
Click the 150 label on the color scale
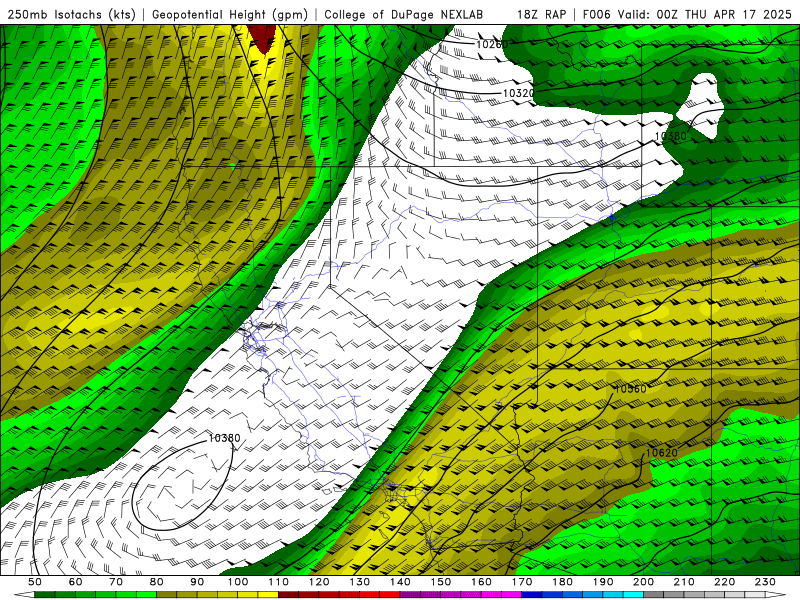click(x=440, y=582)
